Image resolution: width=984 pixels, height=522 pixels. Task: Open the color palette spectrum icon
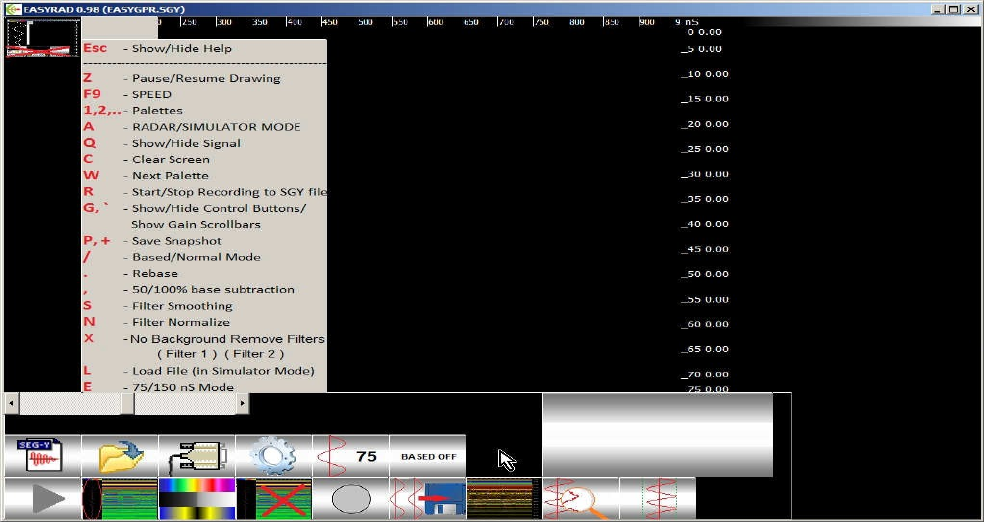pos(197,499)
